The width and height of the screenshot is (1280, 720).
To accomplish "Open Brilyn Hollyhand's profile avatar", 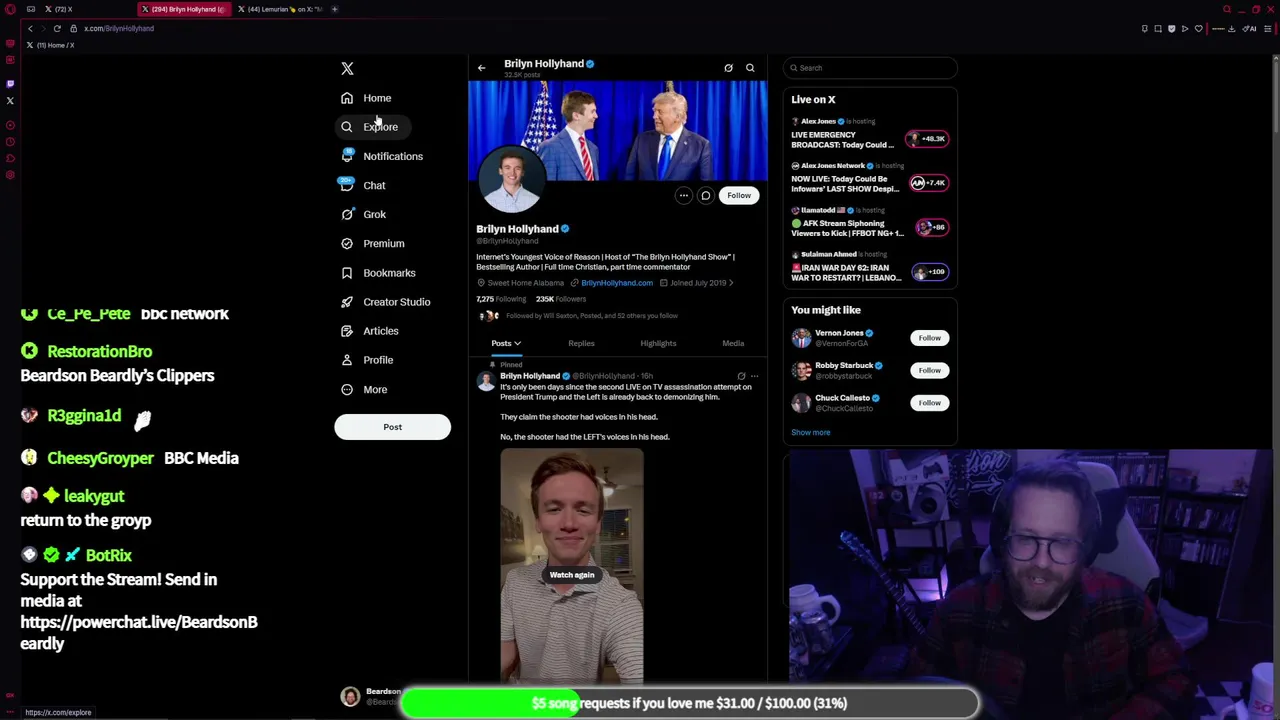I will [x=511, y=179].
